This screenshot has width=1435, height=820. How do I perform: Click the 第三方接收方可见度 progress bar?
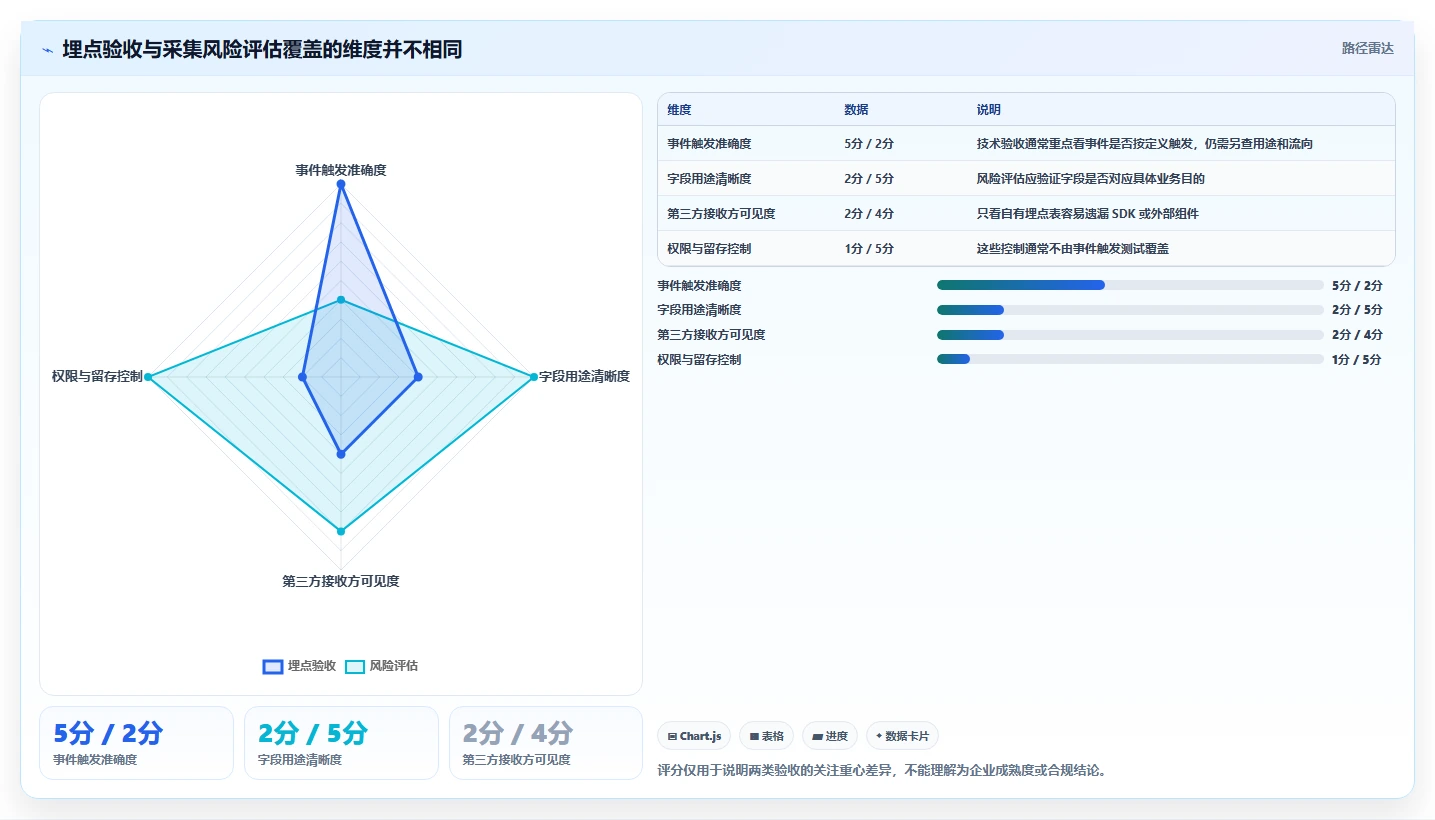(x=1130, y=334)
